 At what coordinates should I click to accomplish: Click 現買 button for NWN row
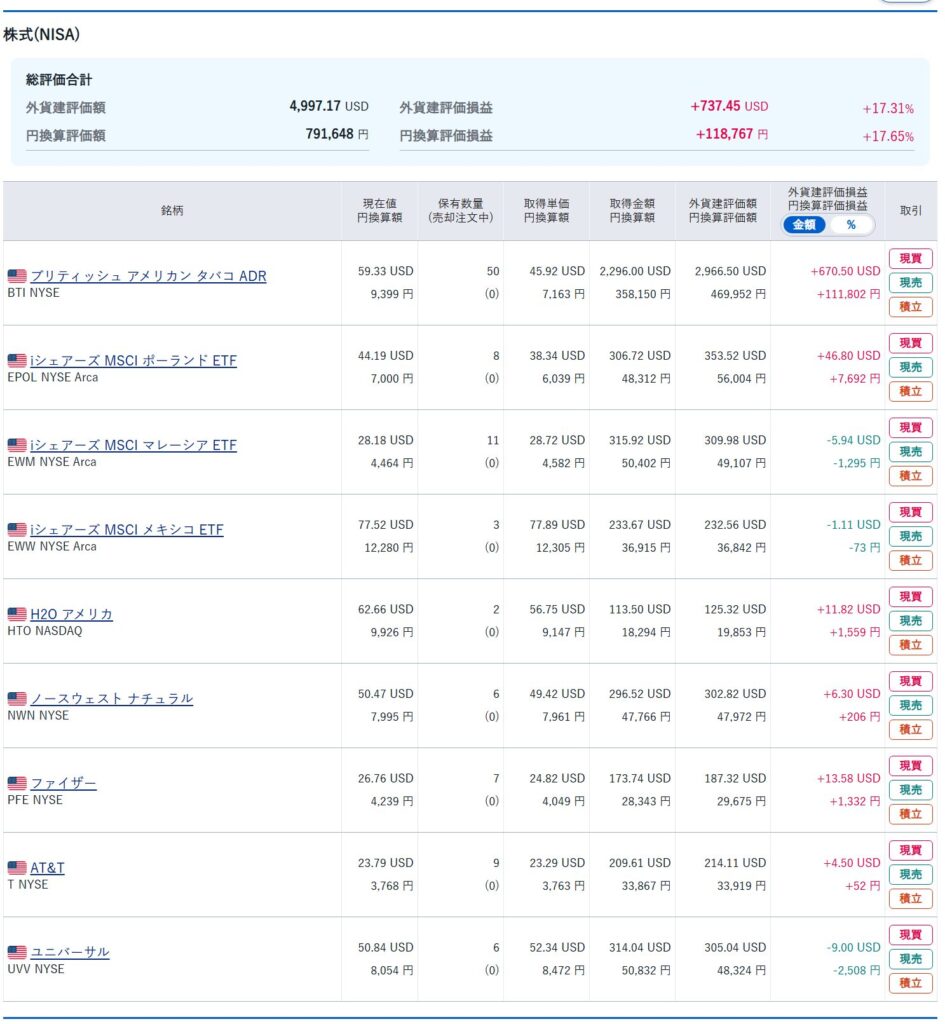click(910, 681)
